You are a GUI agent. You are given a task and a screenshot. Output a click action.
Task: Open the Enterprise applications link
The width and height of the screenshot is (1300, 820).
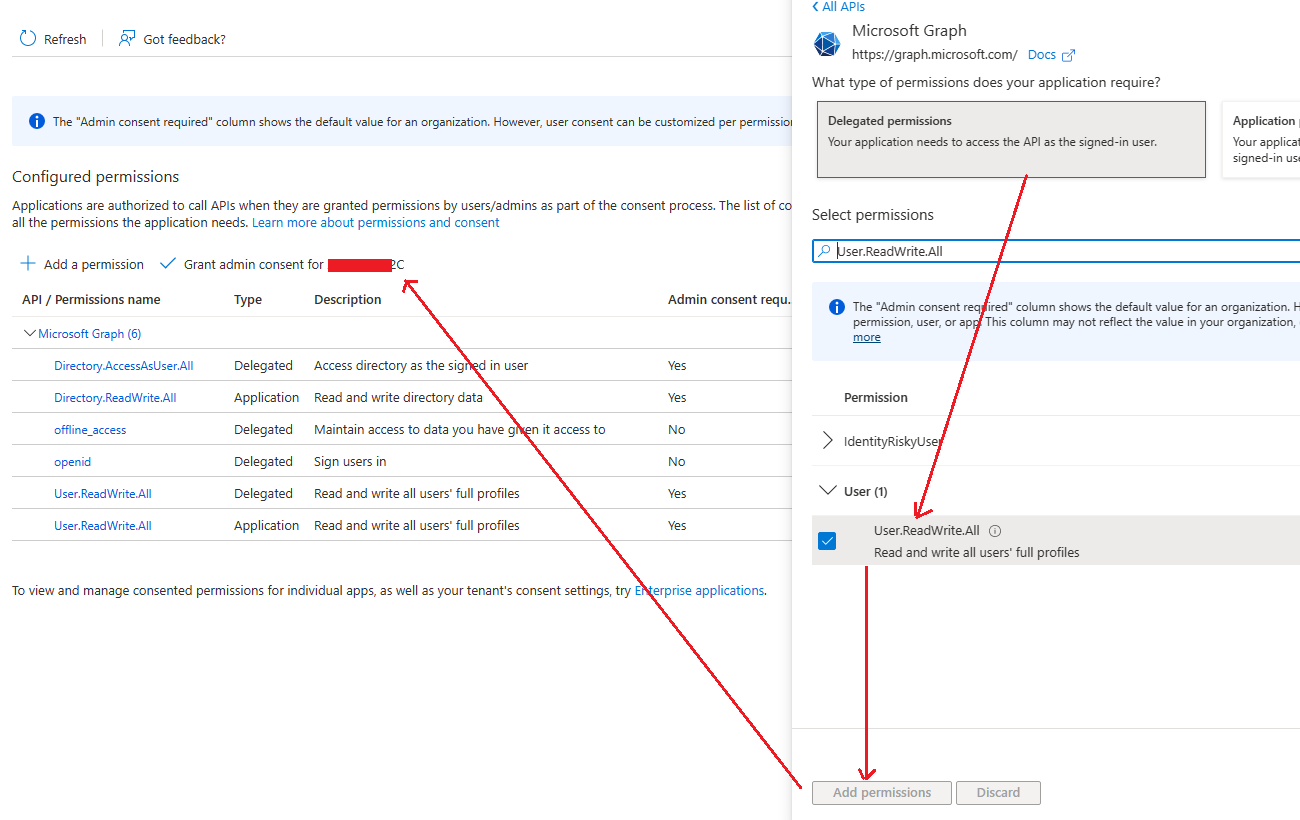coord(698,590)
